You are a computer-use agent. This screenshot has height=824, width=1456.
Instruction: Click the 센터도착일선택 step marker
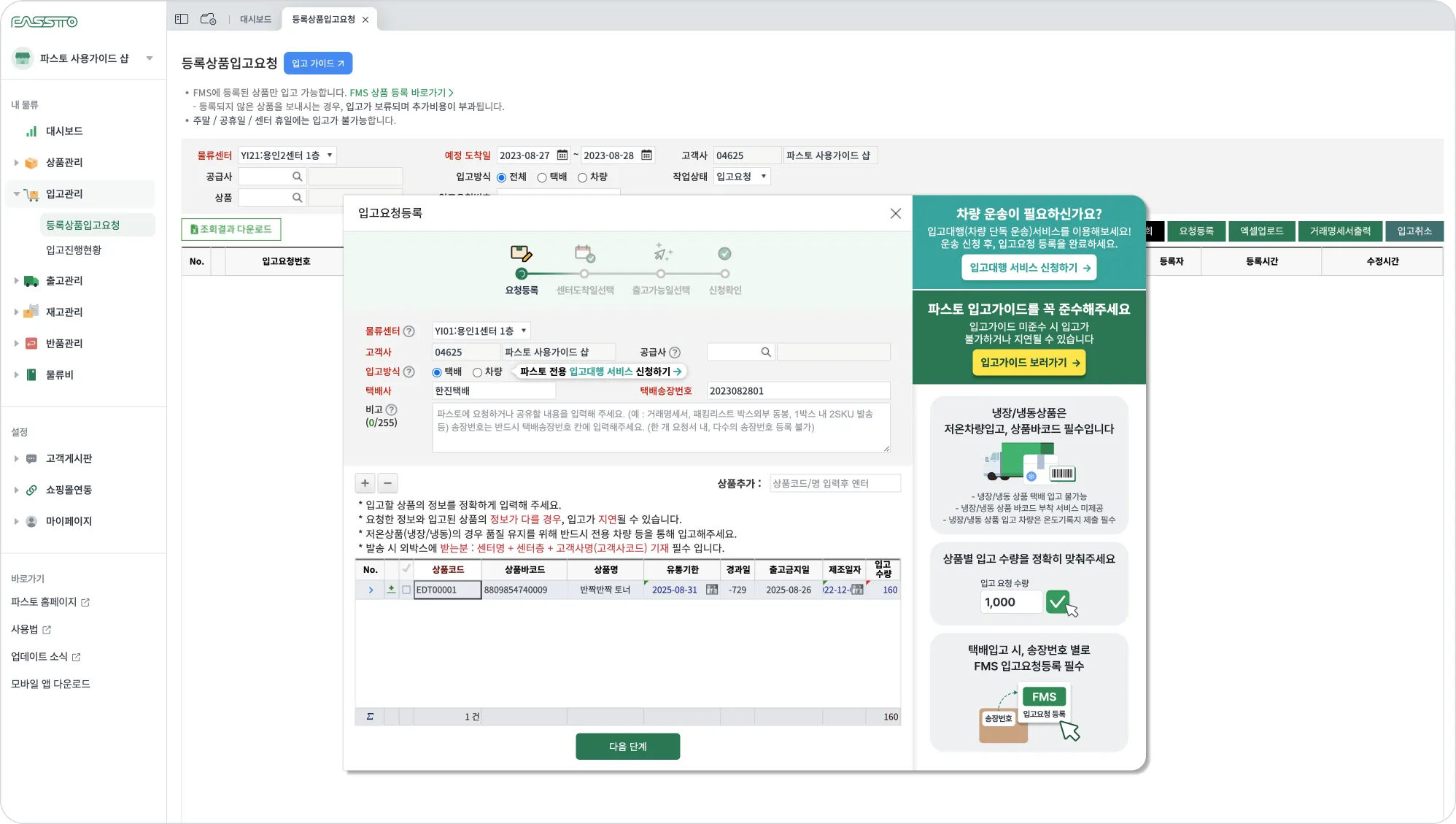[x=584, y=274]
